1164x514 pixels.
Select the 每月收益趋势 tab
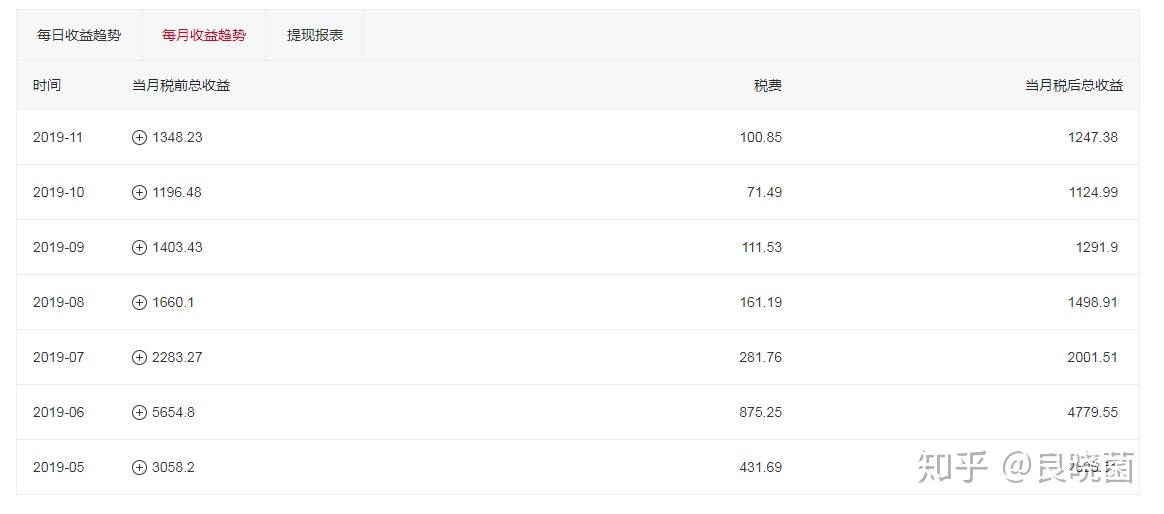point(204,35)
